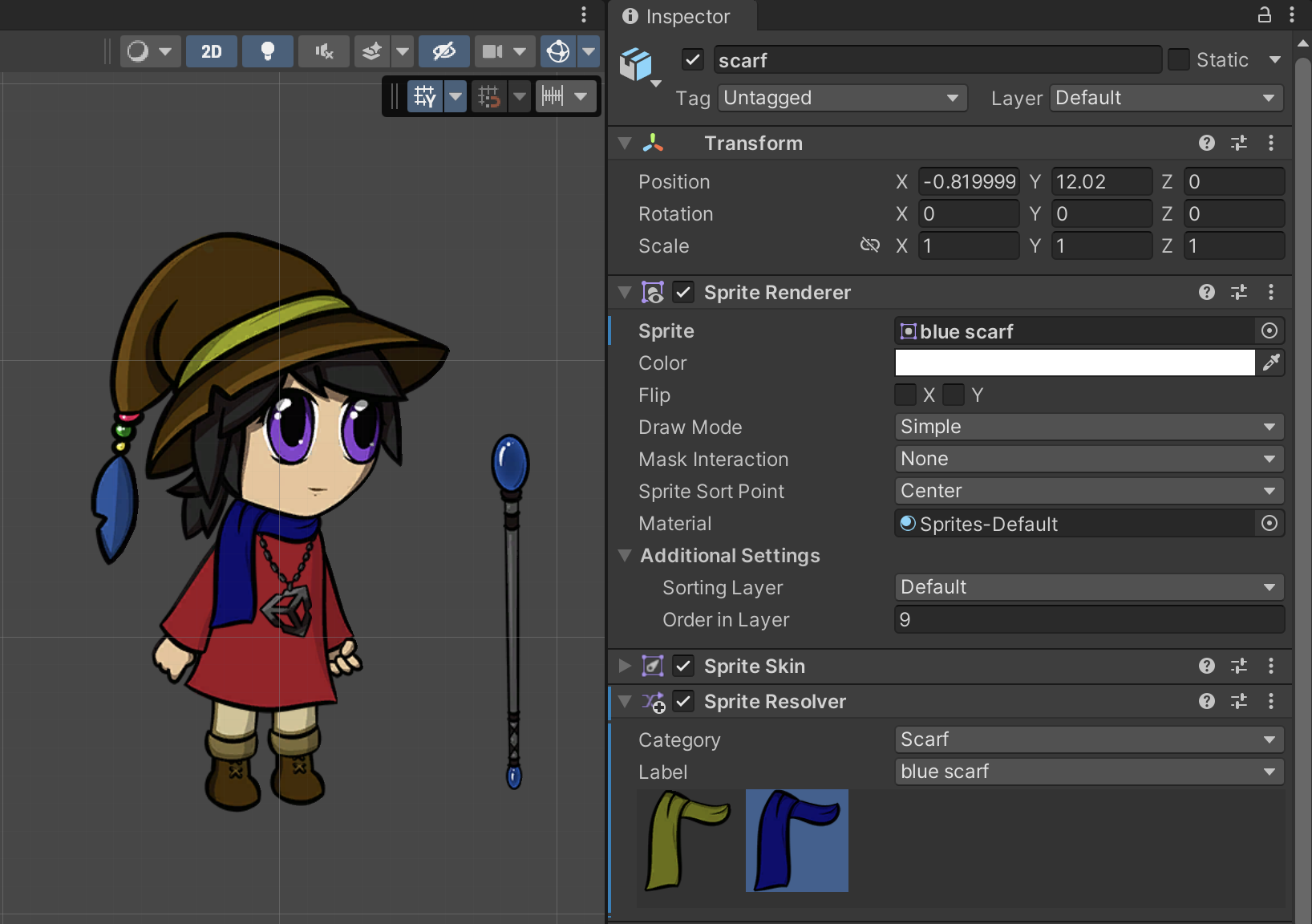Screen dimensions: 1312x924
Task: Open the Sorting Layer dropdown
Action: click(1088, 587)
